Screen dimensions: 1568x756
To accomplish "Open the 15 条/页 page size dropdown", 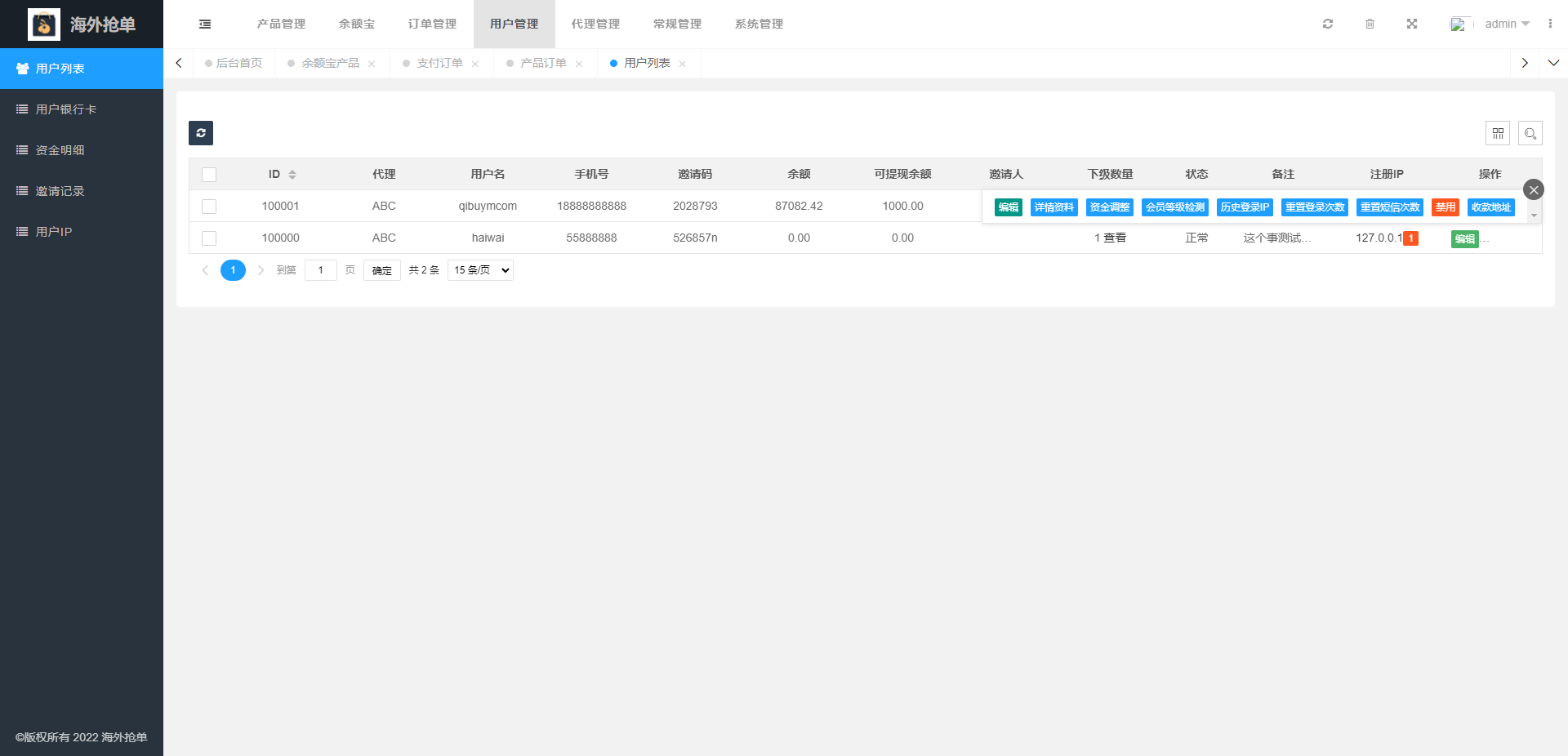I will click(x=480, y=270).
